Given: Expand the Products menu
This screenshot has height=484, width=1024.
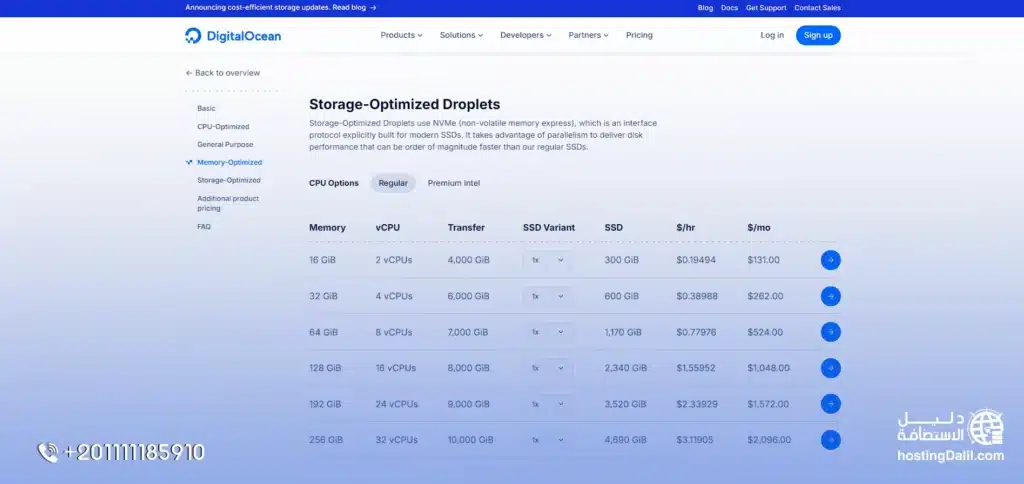Looking at the screenshot, I should pyautogui.click(x=401, y=35).
